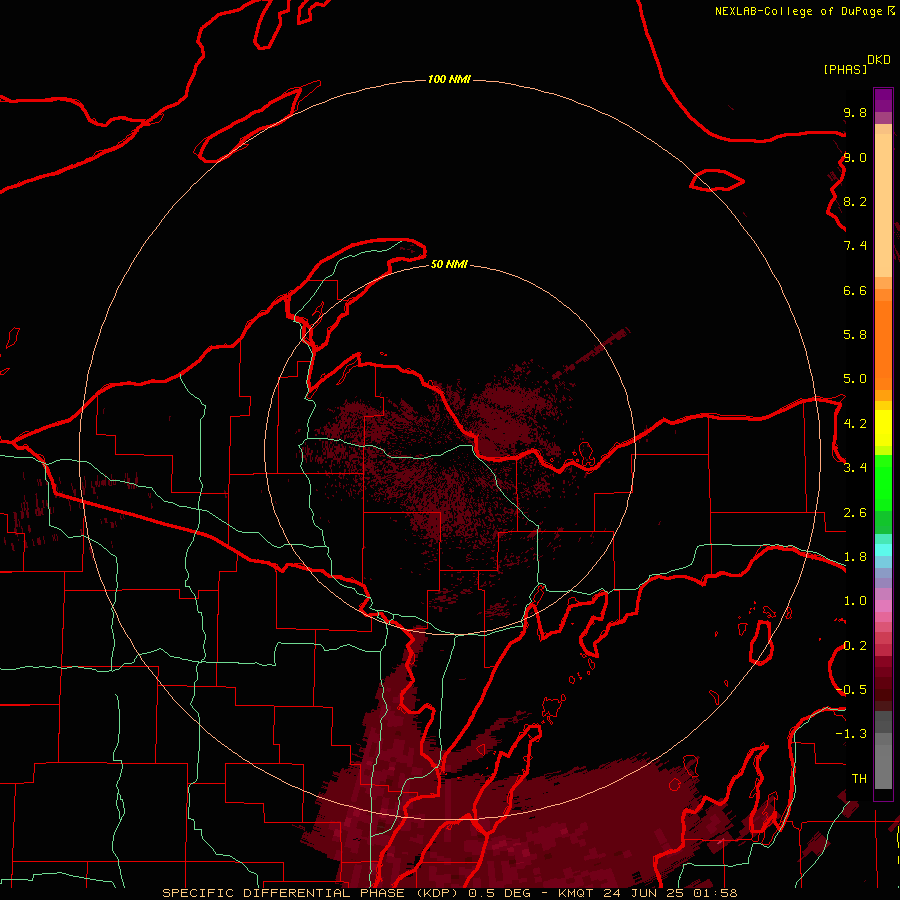Click the 1.8 value on the color scale
This screenshot has width=900, height=900.
click(855, 557)
